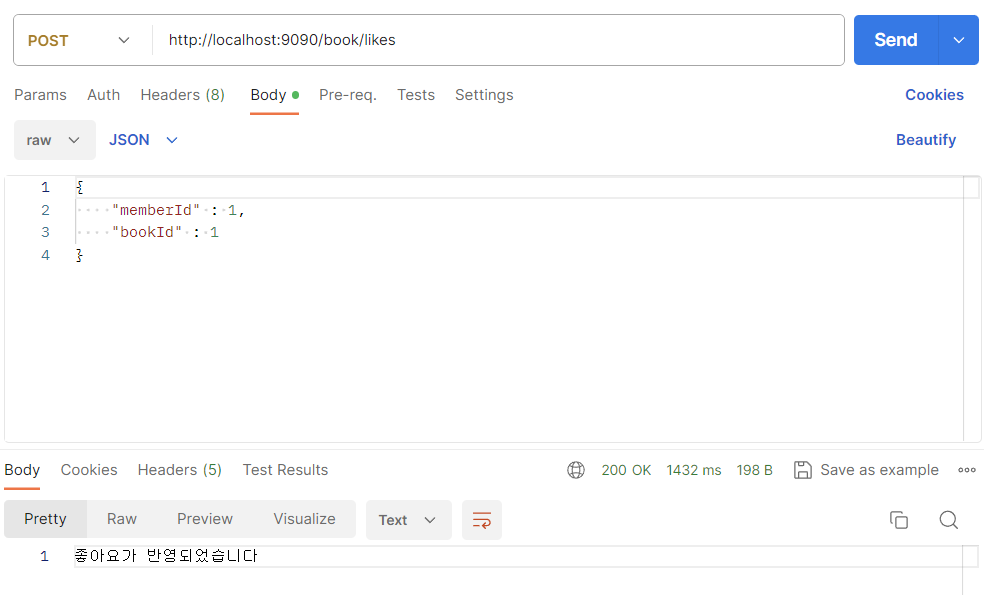
Task: Click the Cookies link
Action: (934, 95)
